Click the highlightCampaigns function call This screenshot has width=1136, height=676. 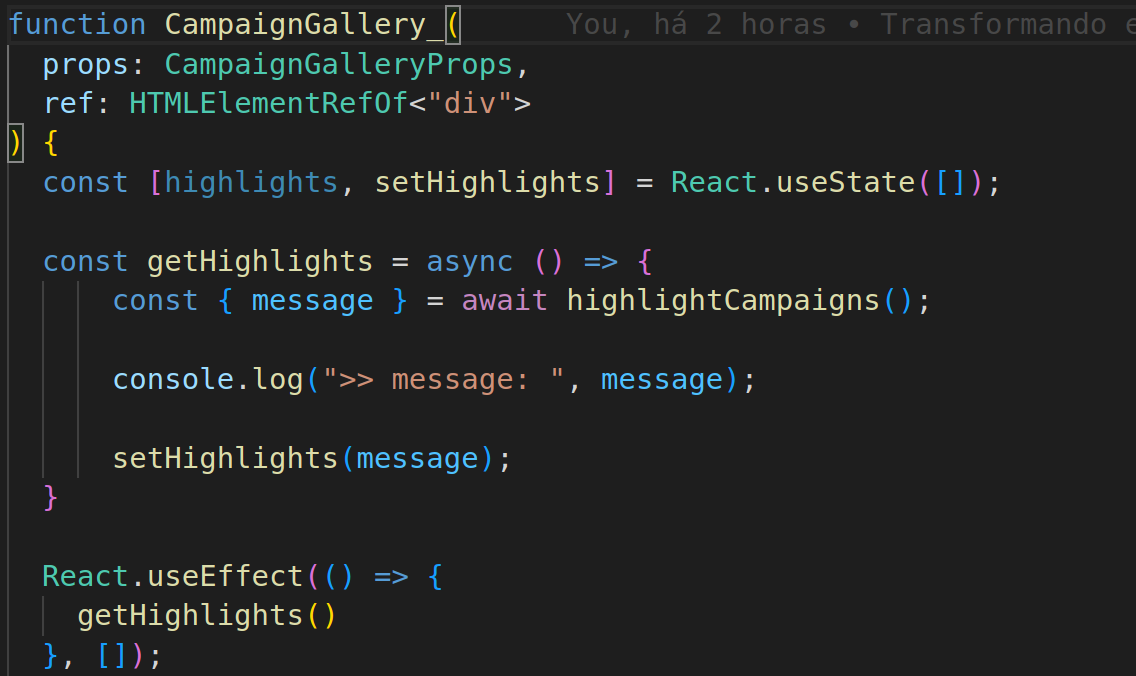723,300
